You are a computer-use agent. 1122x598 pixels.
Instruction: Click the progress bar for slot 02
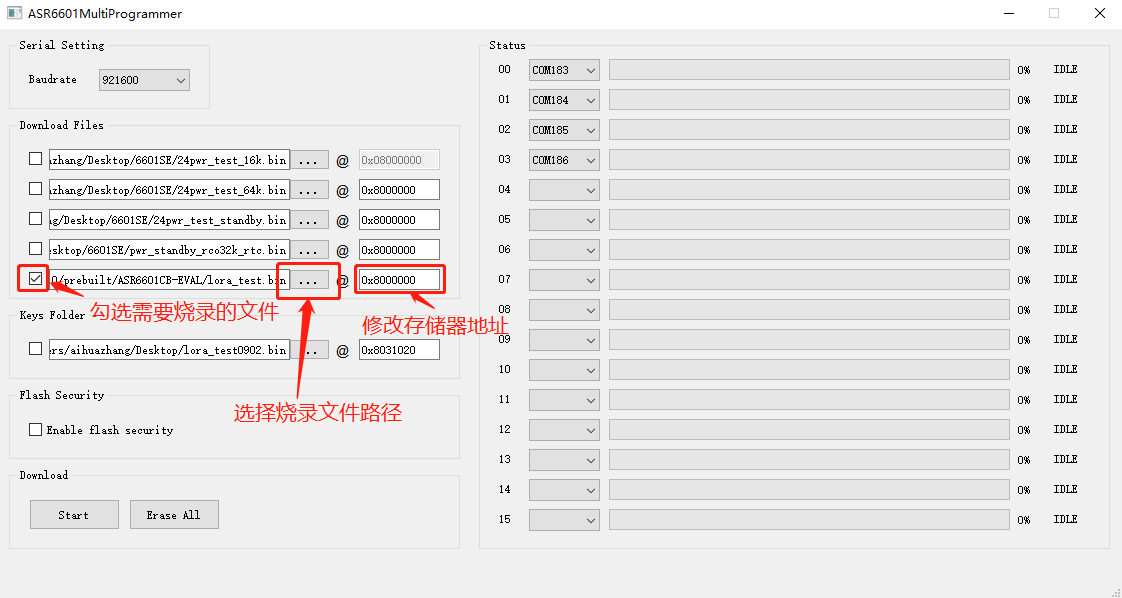point(809,130)
